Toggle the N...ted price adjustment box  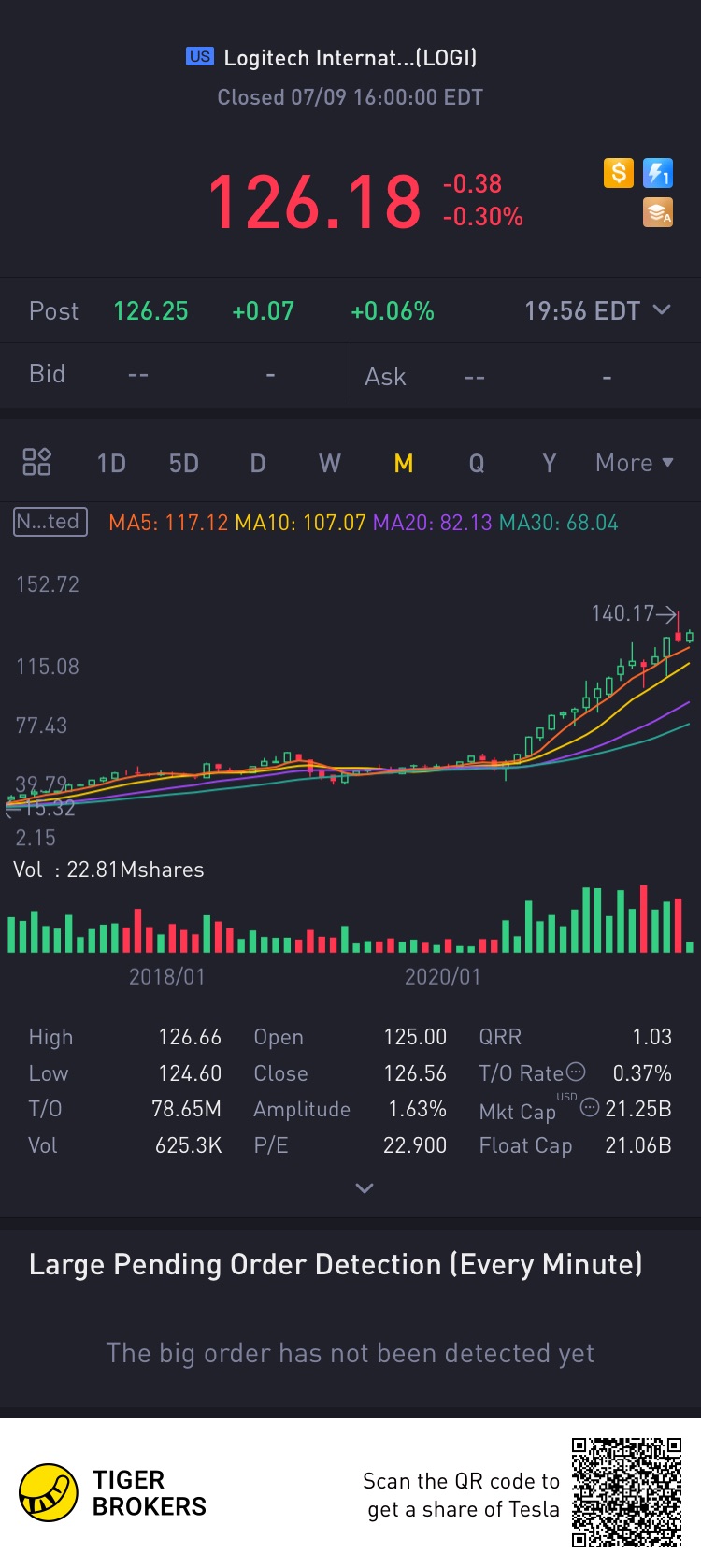(x=50, y=522)
